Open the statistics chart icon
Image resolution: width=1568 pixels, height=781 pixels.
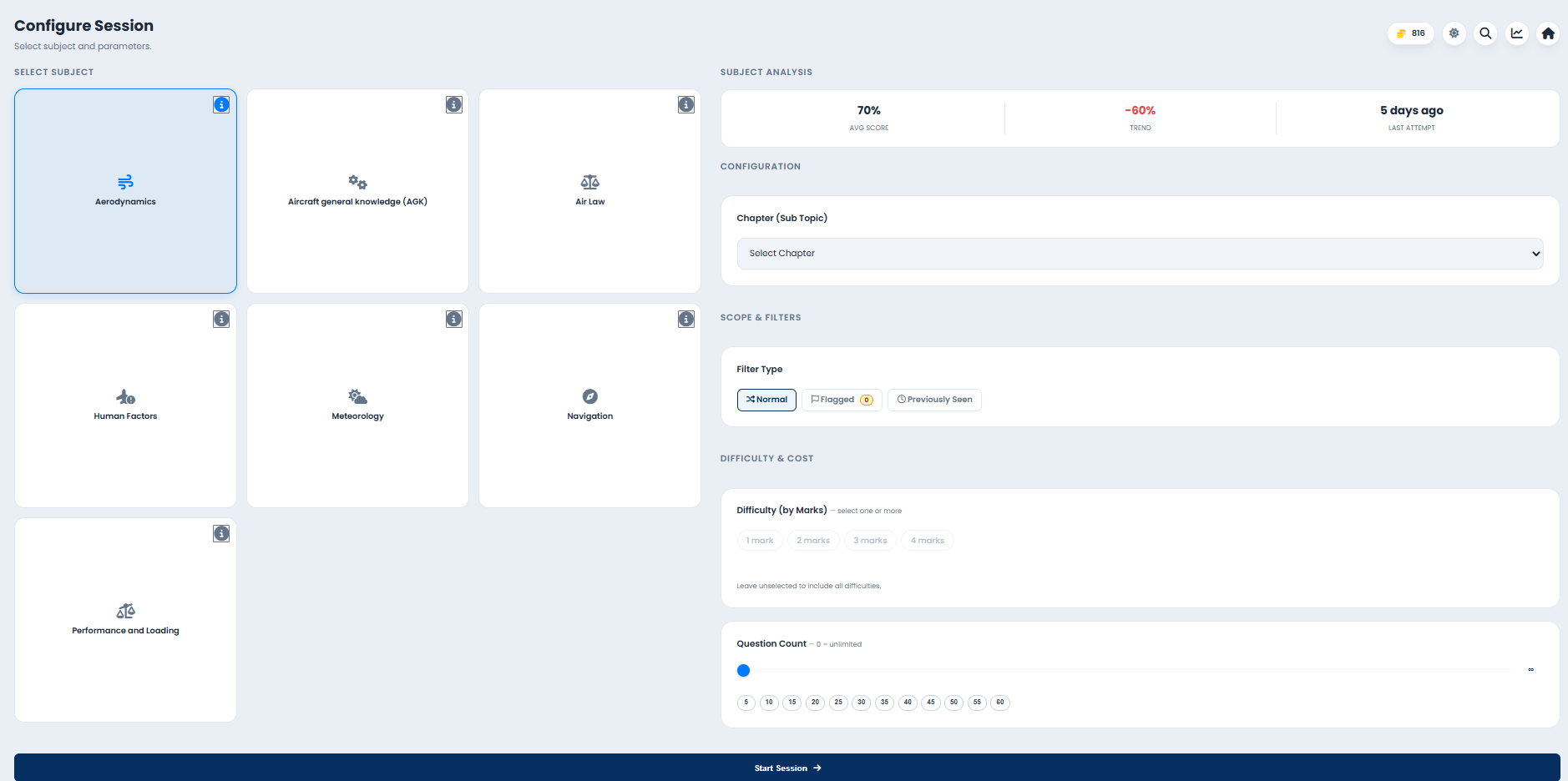[1516, 33]
